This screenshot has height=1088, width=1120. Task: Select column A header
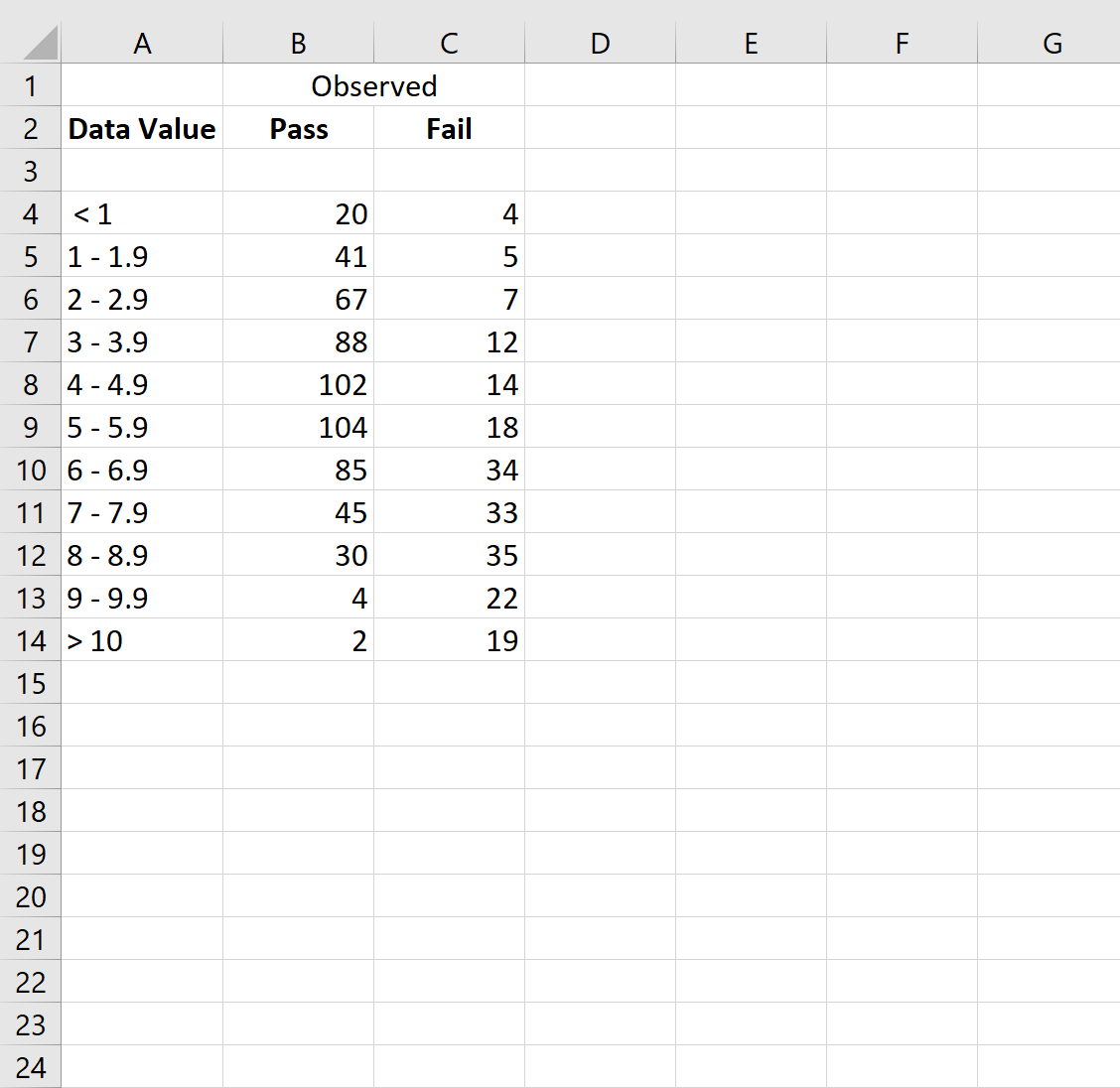coord(142,43)
